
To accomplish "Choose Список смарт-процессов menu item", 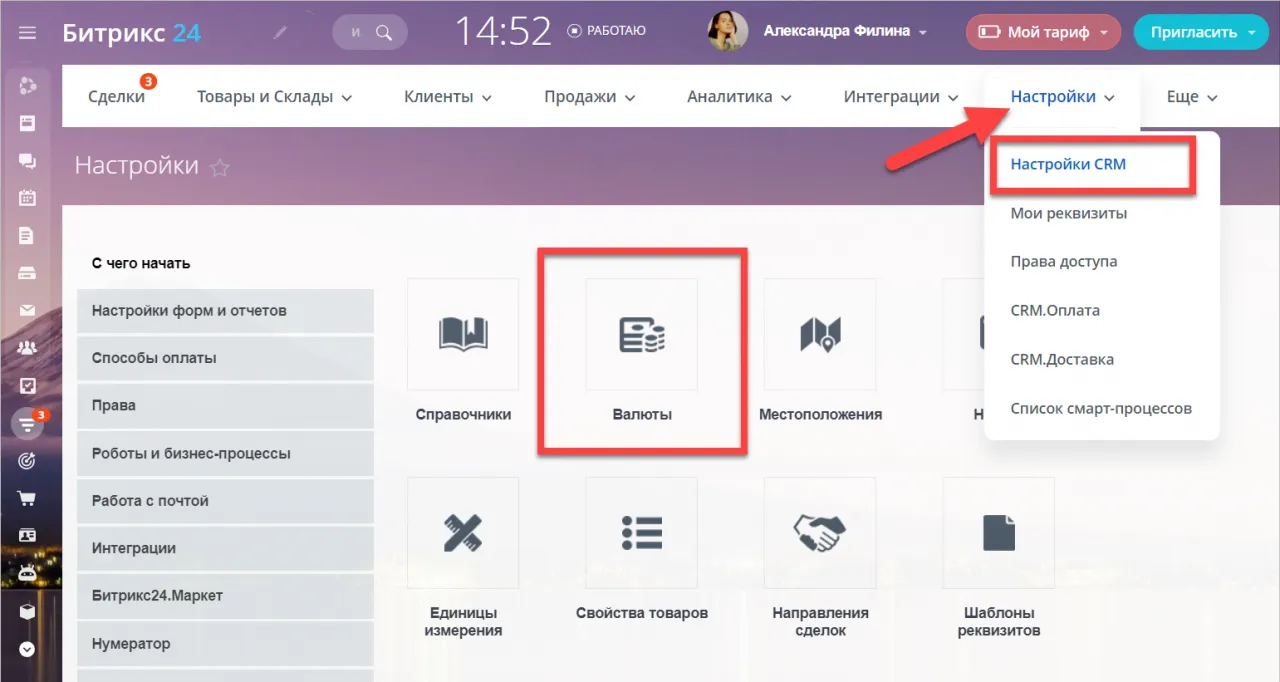I will click(1101, 408).
